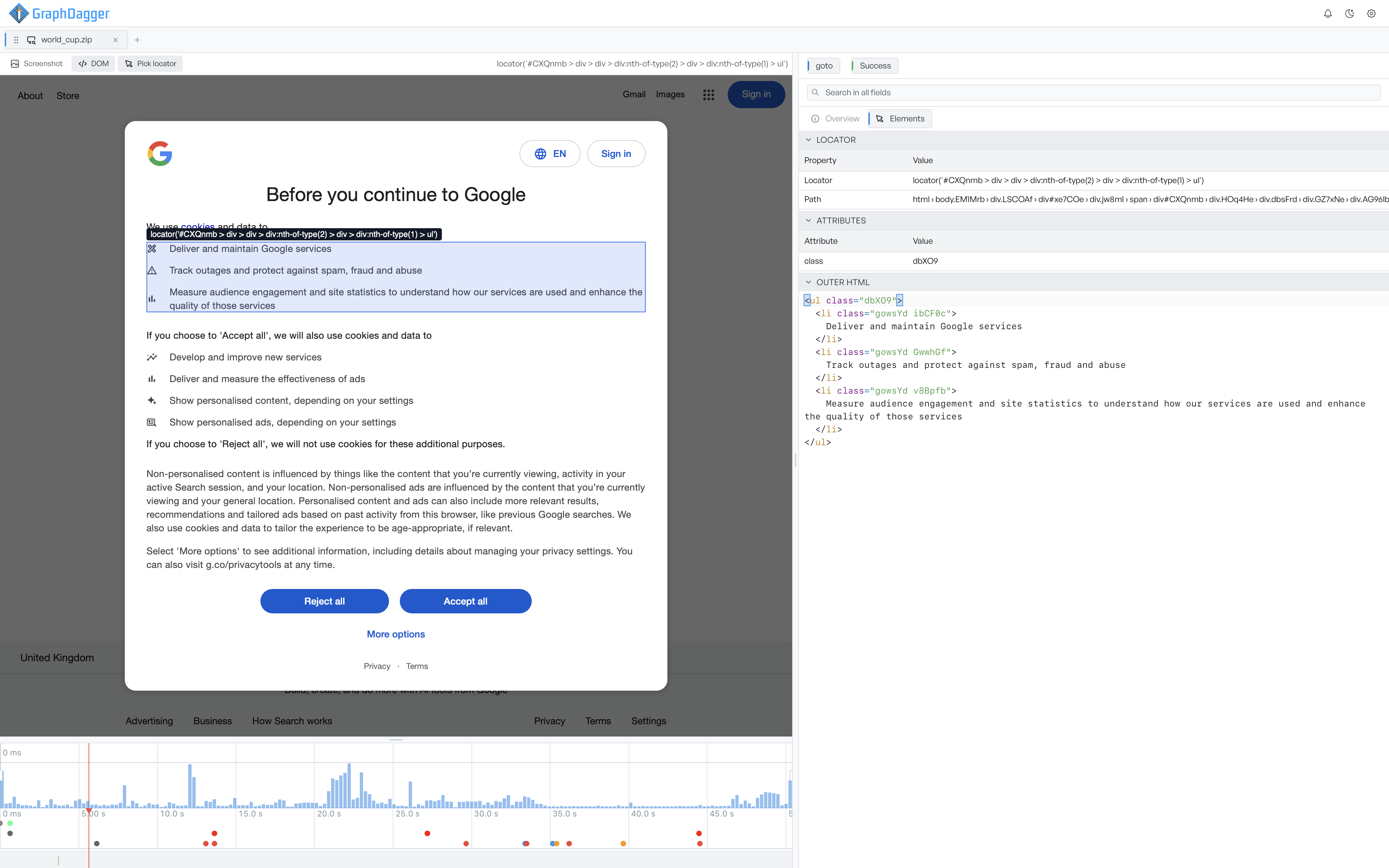1389x868 pixels.
Task: Open How Search works footer link
Action: (292, 721)
